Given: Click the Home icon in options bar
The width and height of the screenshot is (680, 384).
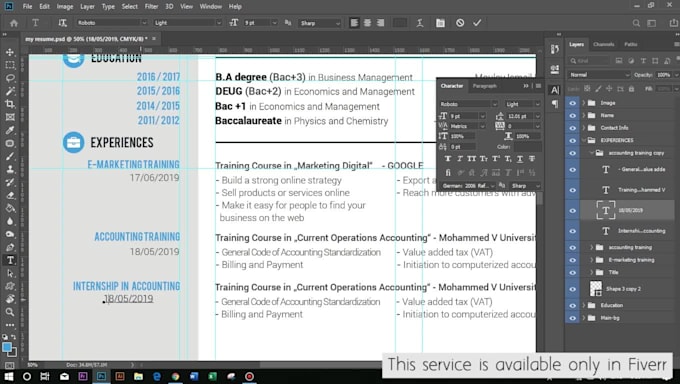Looking at the screenshot, I should point(14,23).
